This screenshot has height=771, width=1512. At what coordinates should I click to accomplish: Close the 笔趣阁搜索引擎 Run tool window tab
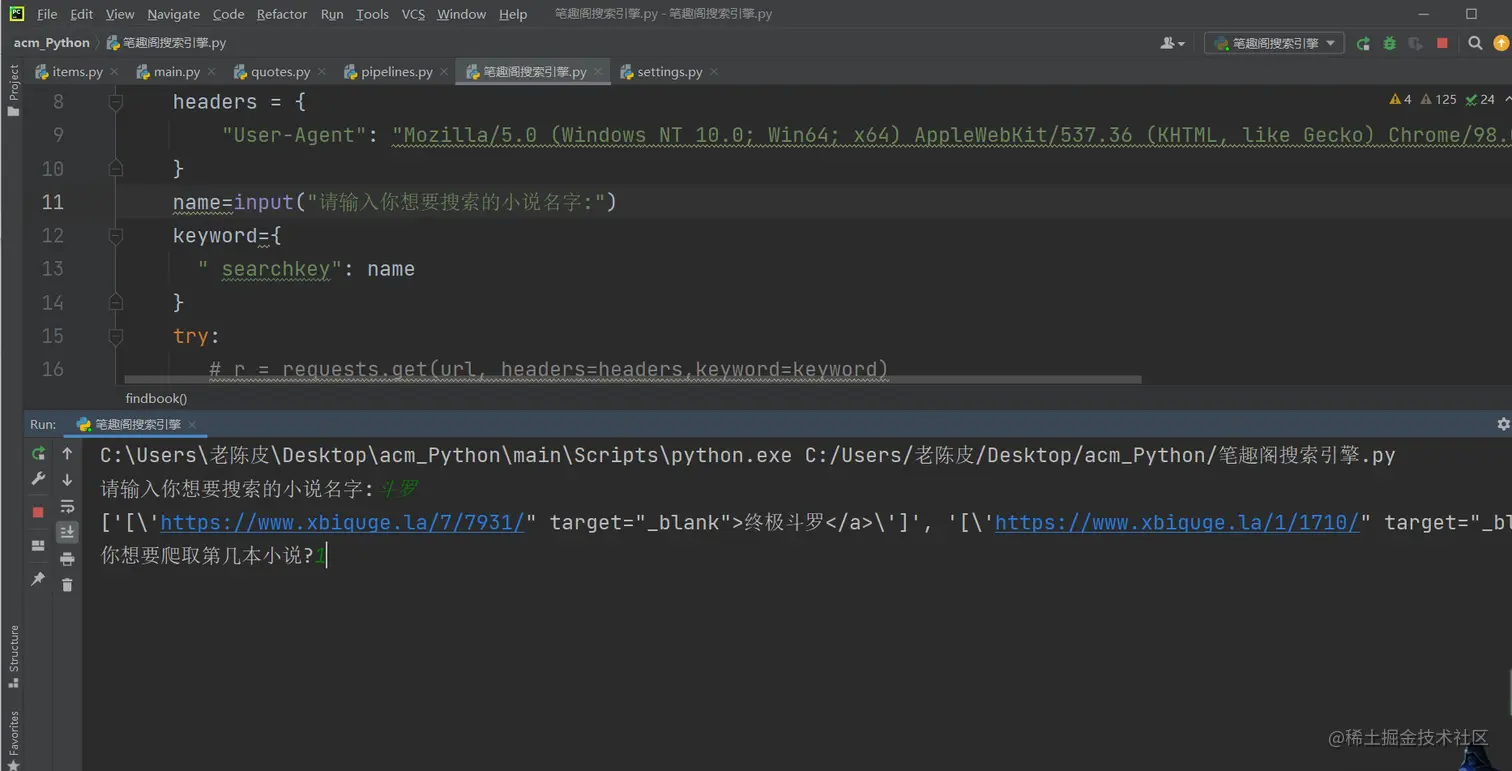pos(192,425)
